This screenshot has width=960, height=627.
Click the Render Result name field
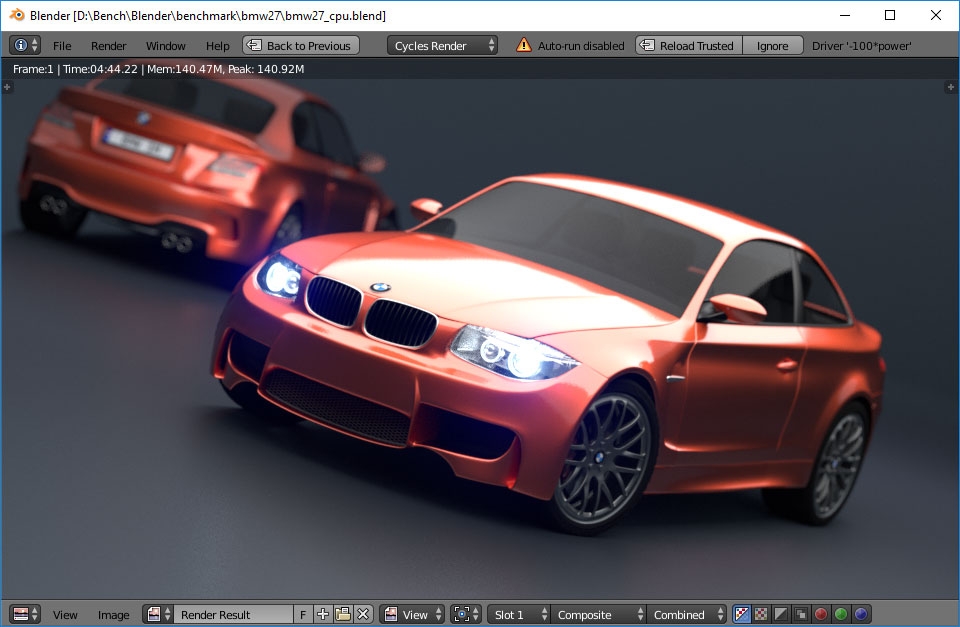tap(233, 614)
